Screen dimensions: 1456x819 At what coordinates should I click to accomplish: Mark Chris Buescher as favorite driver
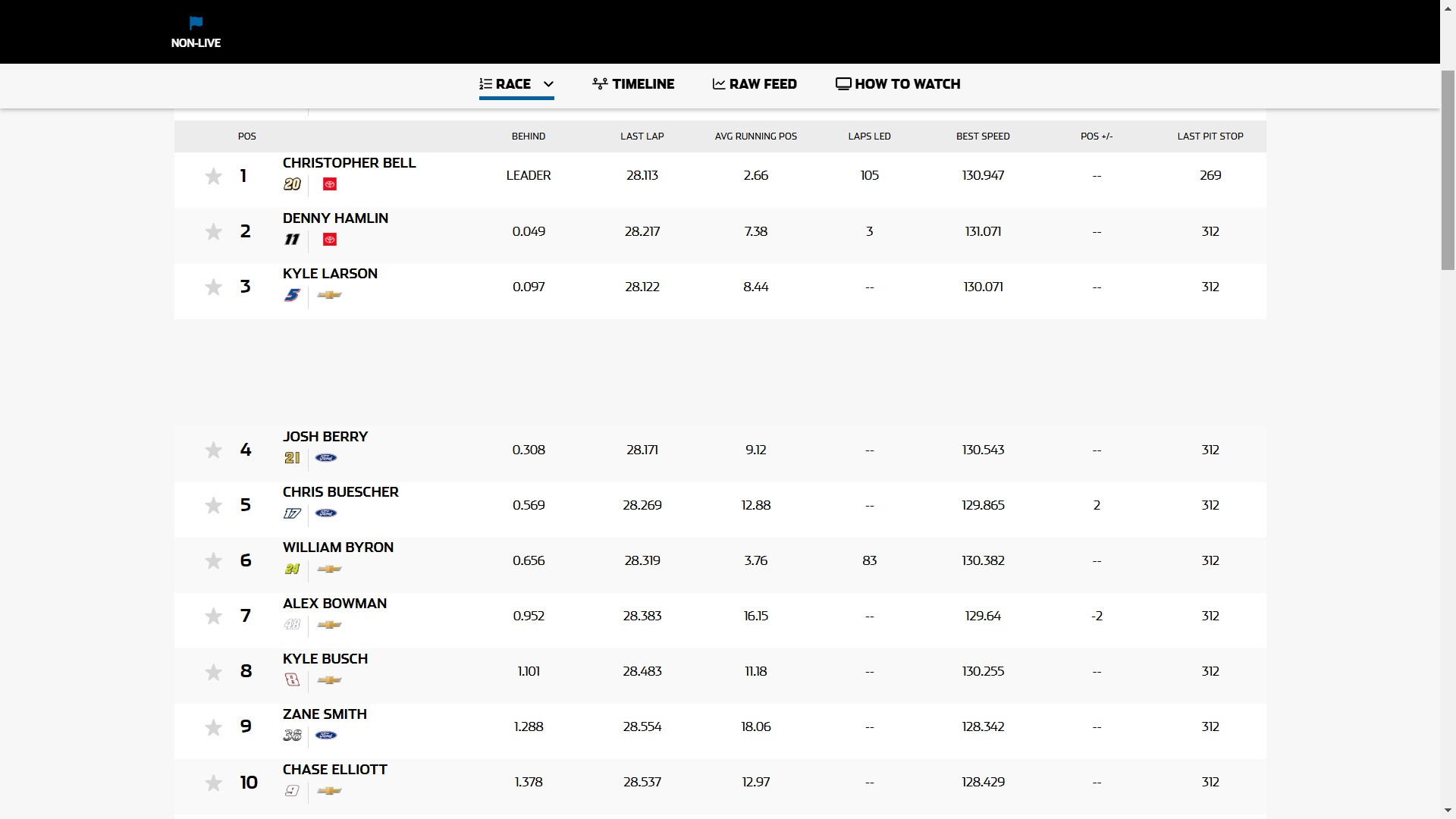click(213, 505)
